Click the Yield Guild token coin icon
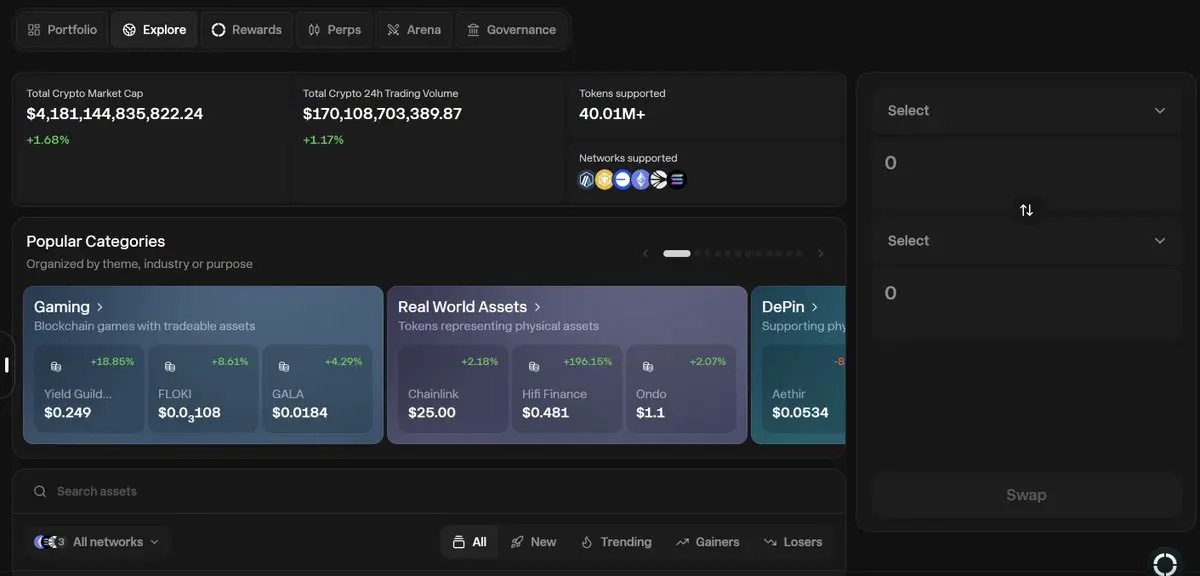The height and width of the screenshot is (576, 1200). pos(56,367)
